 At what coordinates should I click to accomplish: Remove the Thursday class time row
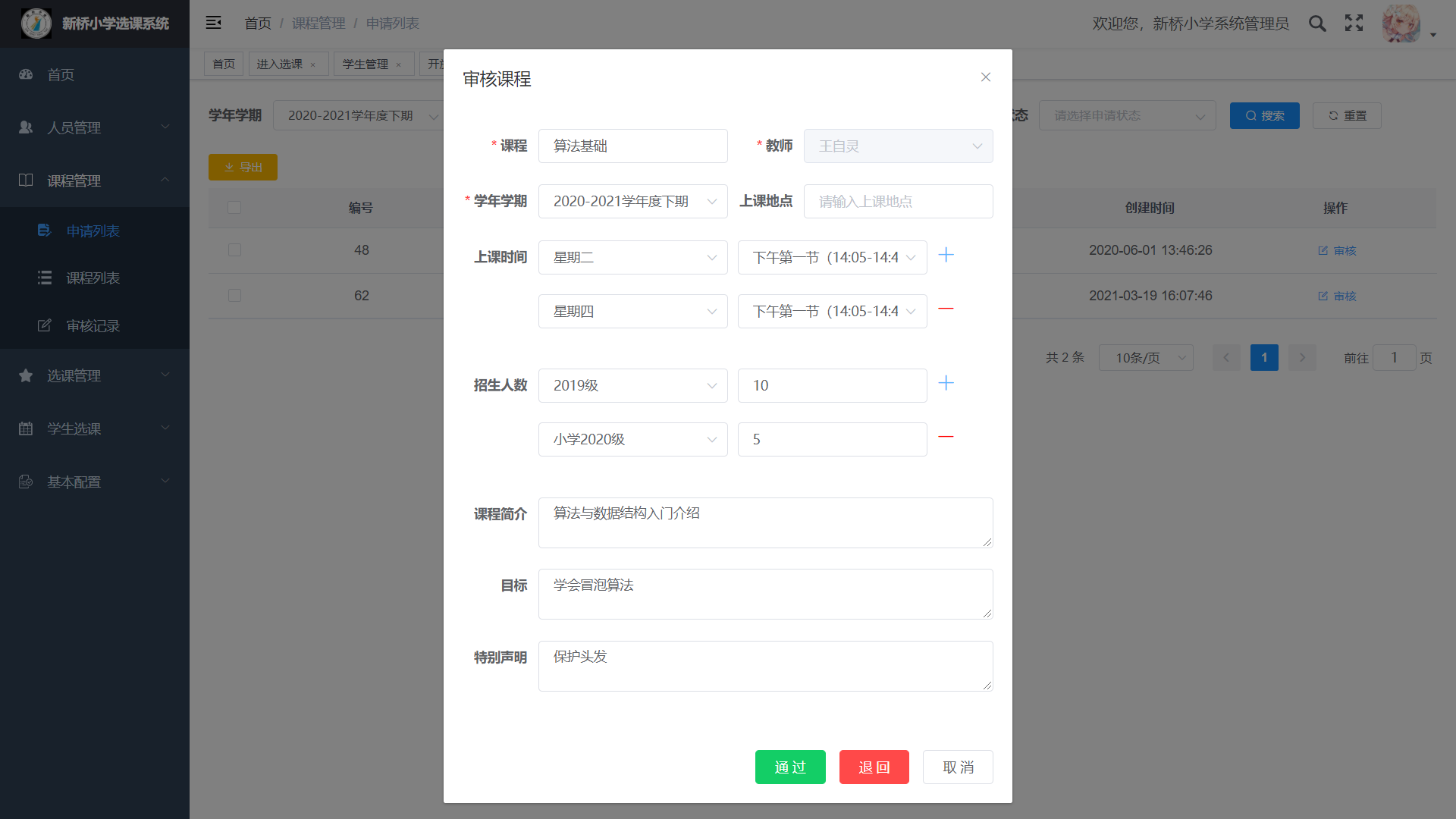[946, 309]
